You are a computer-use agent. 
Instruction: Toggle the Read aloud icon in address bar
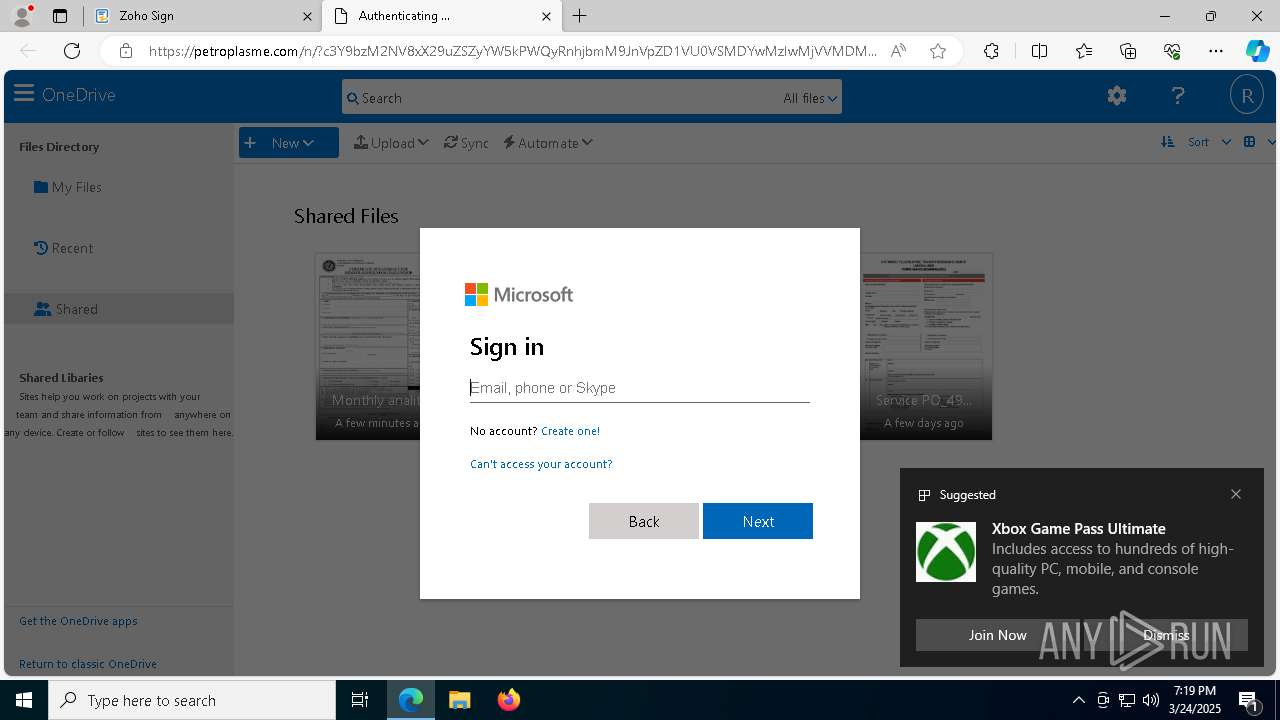898,51
